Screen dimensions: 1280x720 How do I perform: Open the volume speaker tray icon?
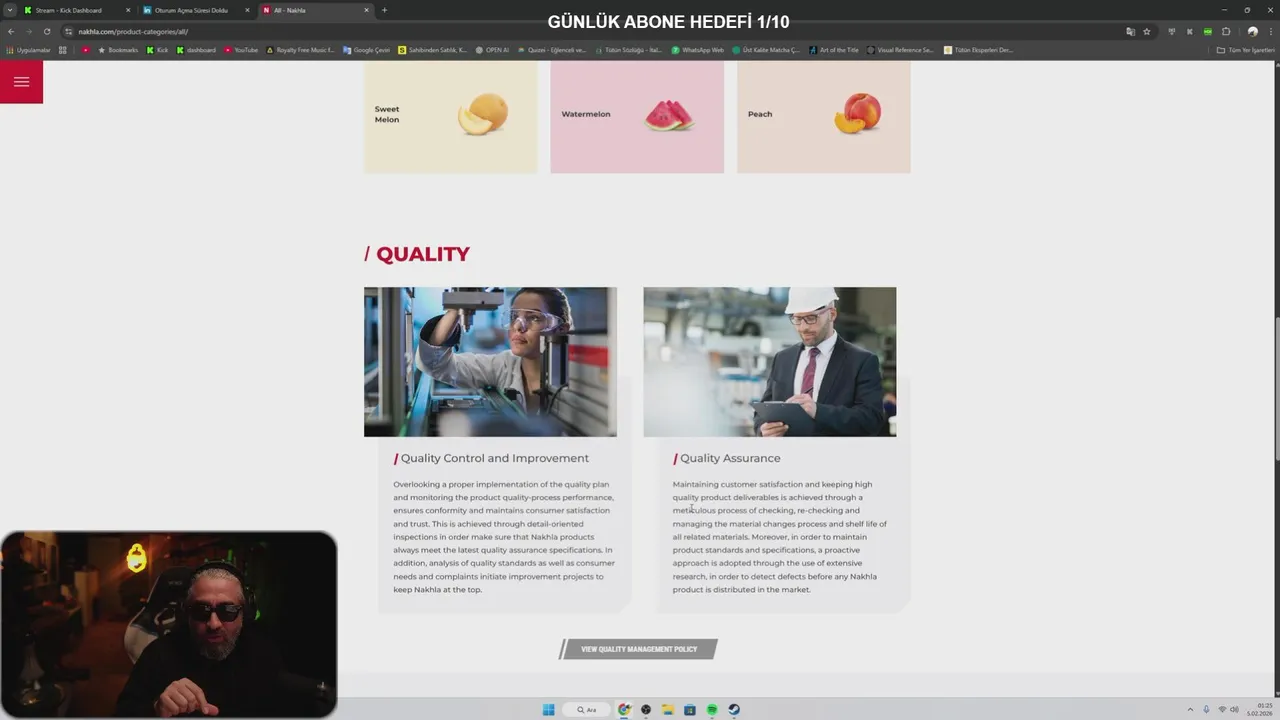click(1234, 710)
